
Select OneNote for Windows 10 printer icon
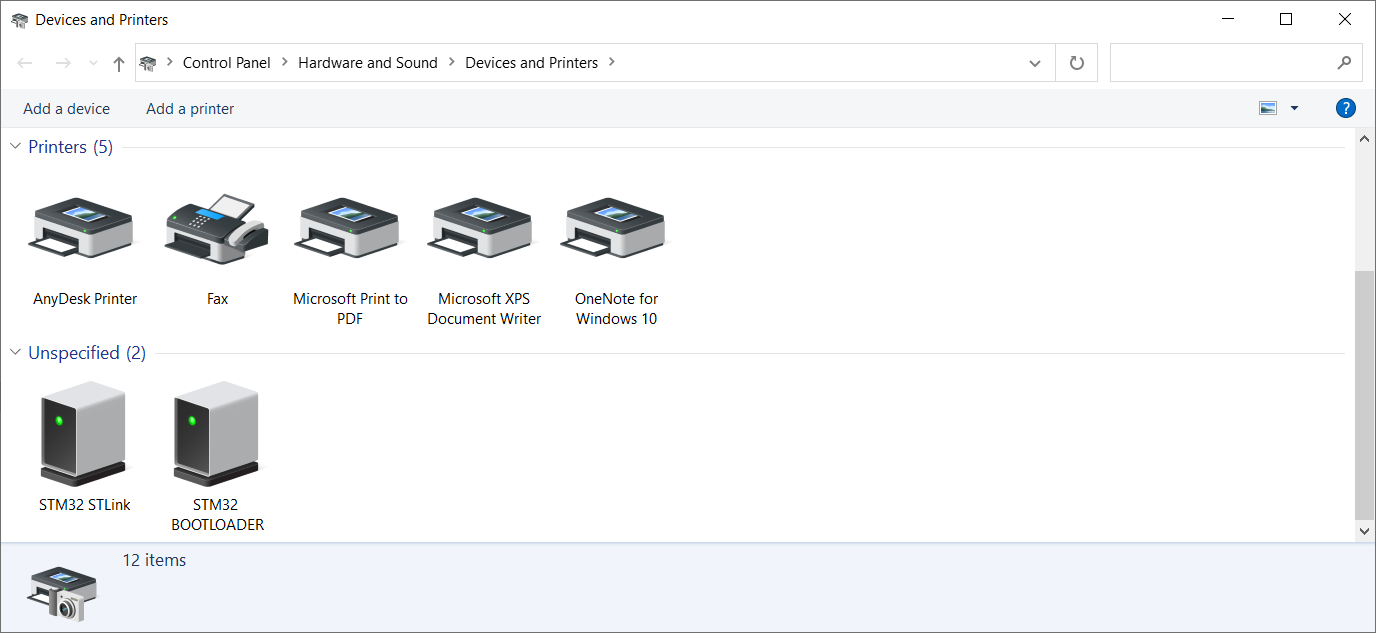[615, 227]
